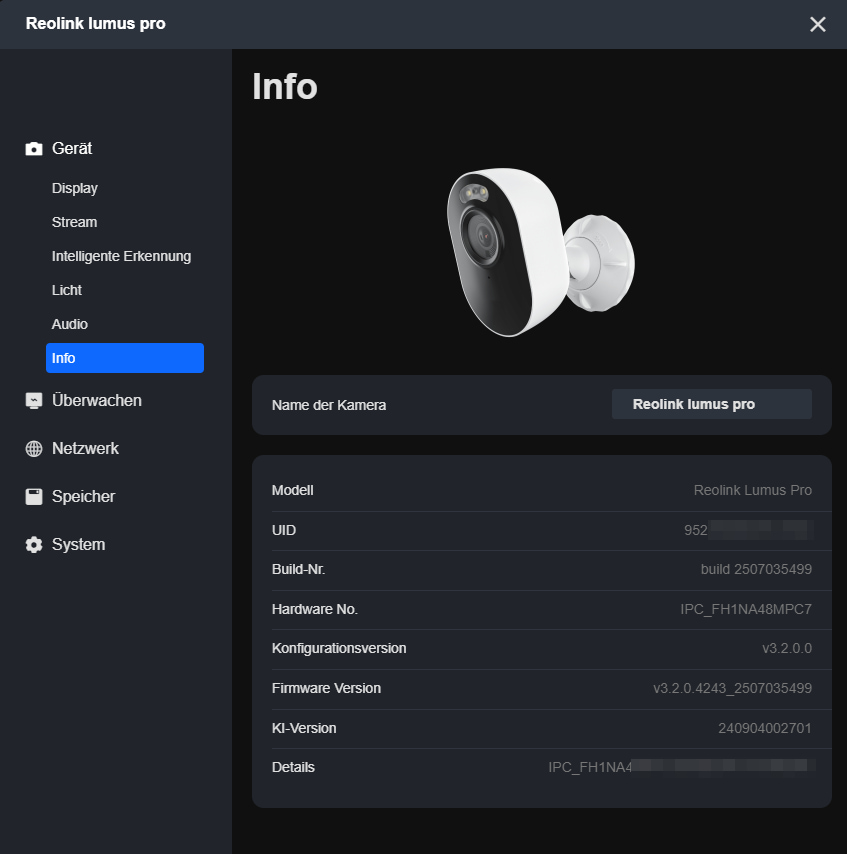
Task: Click the UID value starting with 952
Action: click(748, 530)
